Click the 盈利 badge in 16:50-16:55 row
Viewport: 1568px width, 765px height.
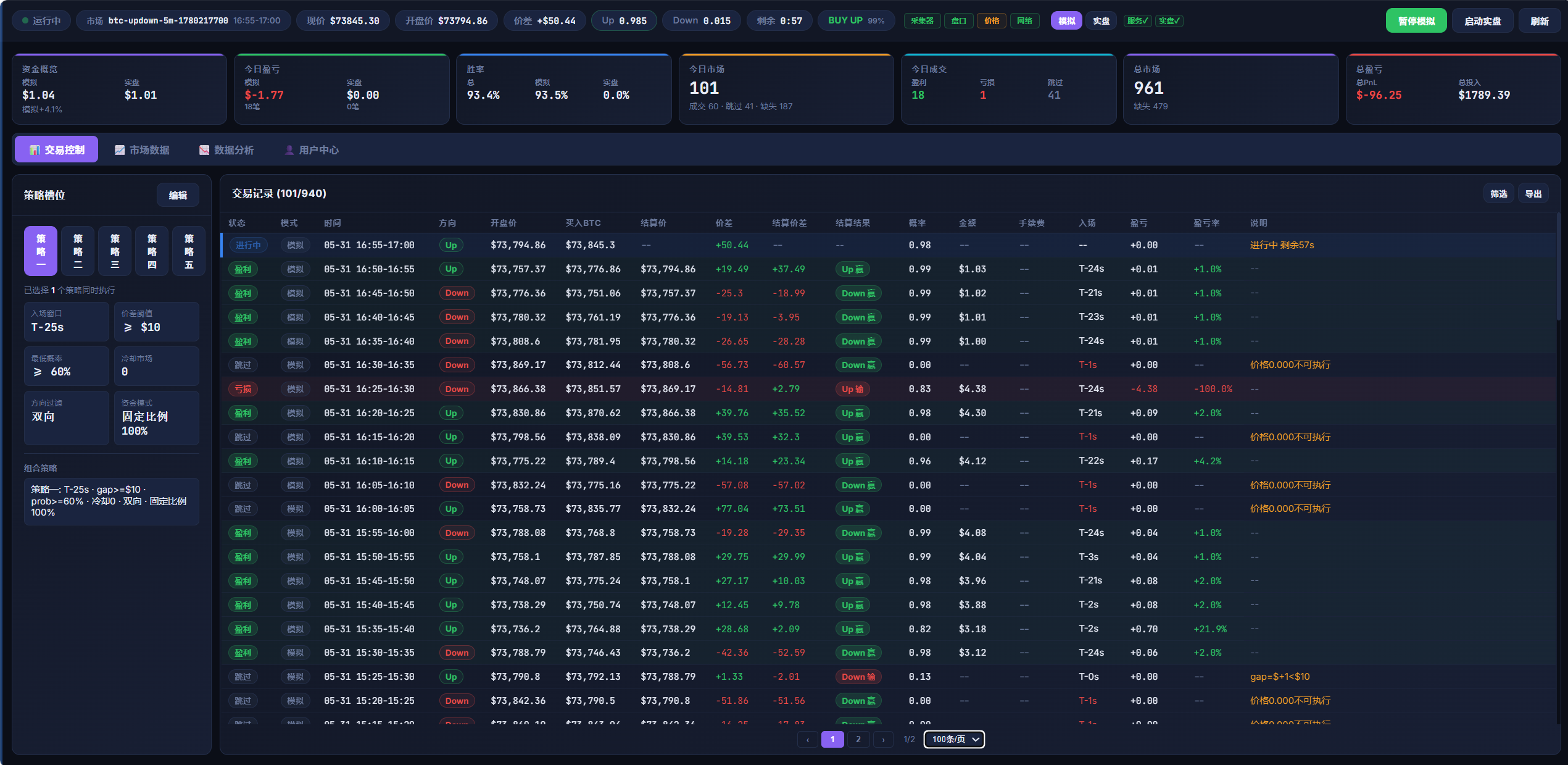(x=243, y=269)
